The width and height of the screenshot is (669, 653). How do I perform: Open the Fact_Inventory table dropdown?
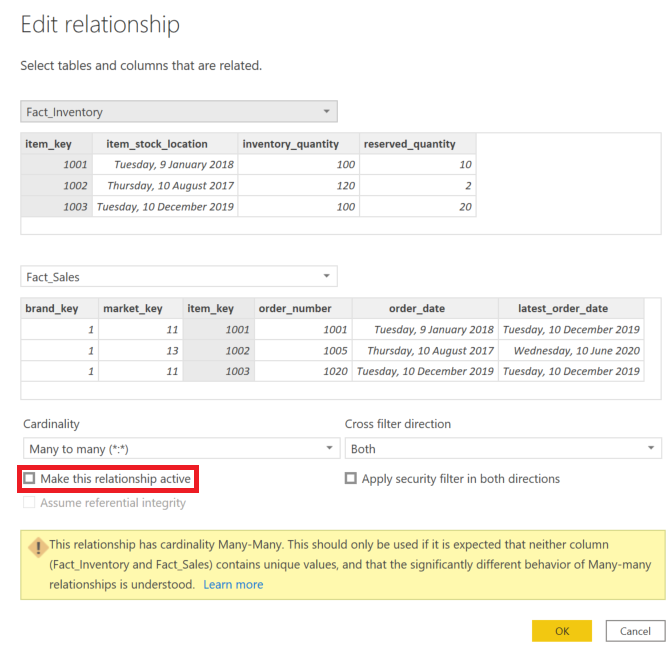tap(179, 112)
